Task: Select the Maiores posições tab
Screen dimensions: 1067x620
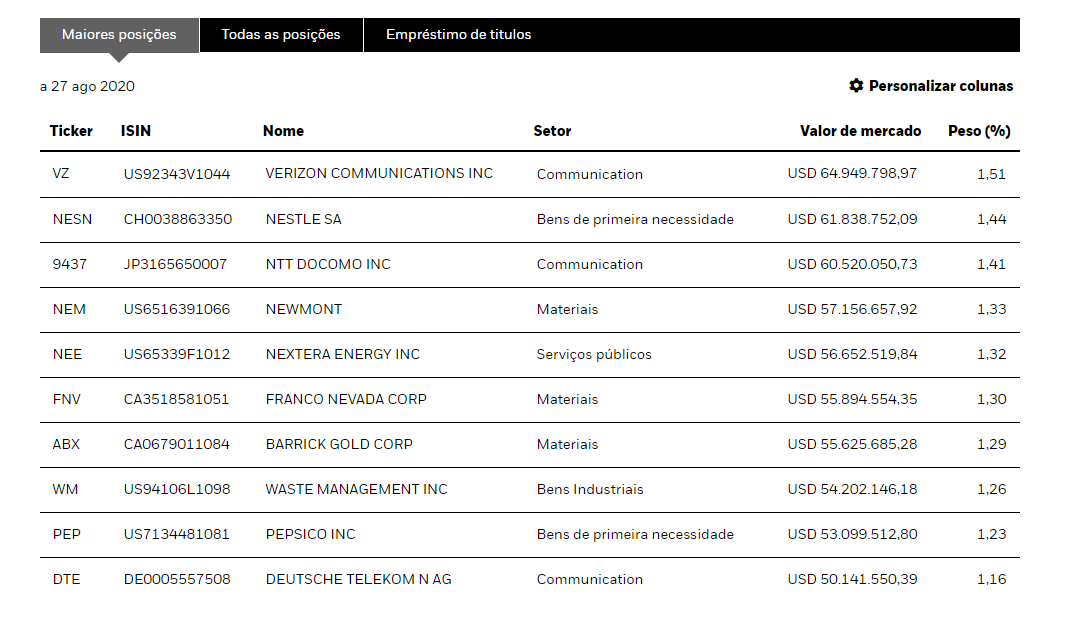Action: (119, 34)
